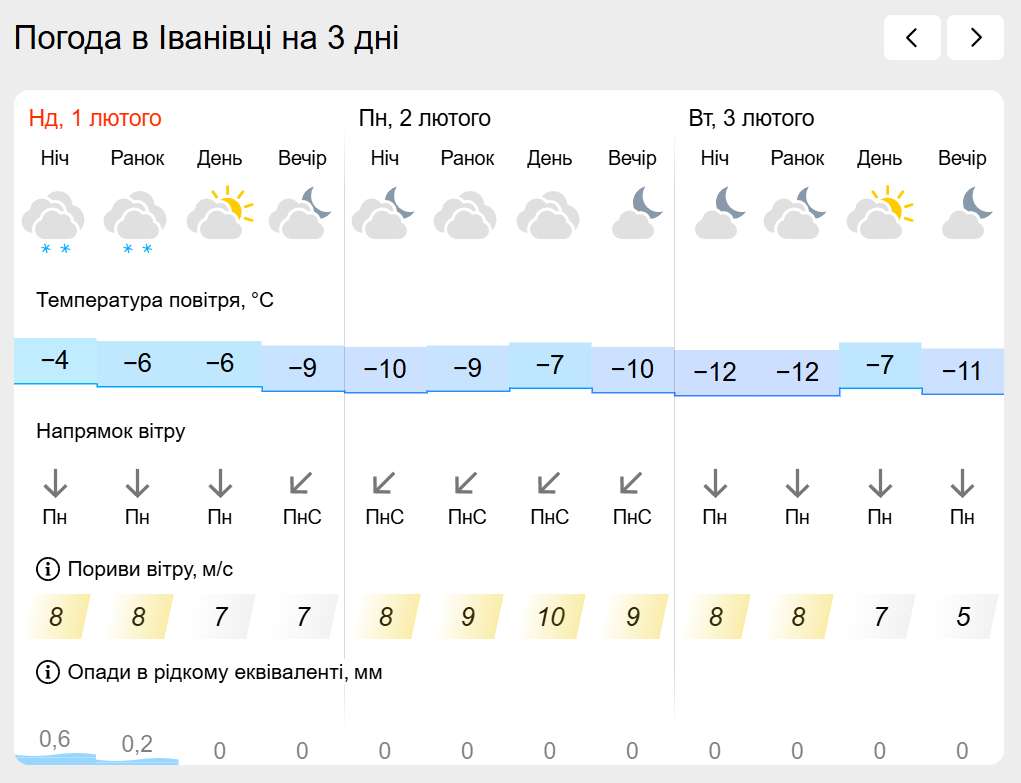The width and height of the screenshot is (1021, 783).
Task: Click Tuesday morning −12 temperature cell
Action: pyautogui.click(x=797, y=372)
